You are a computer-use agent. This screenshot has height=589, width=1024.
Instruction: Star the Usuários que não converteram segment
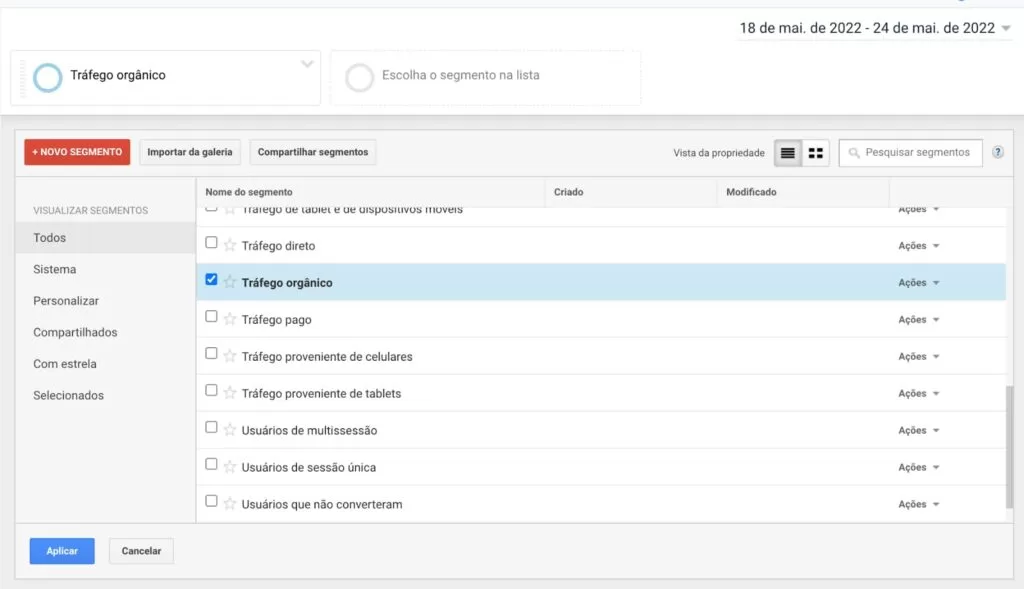(229, 504)
